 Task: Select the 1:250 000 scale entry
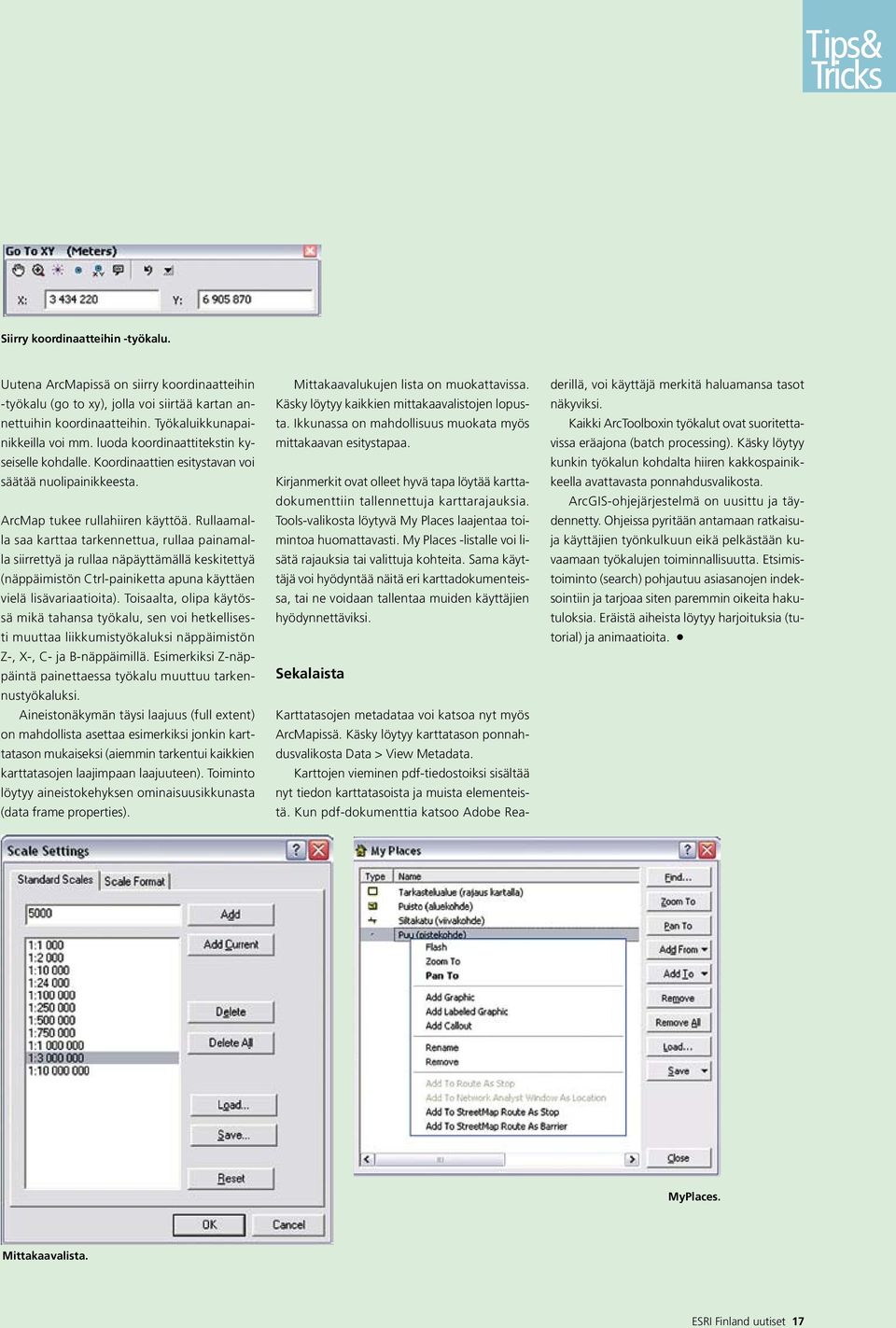[102, 1008]
